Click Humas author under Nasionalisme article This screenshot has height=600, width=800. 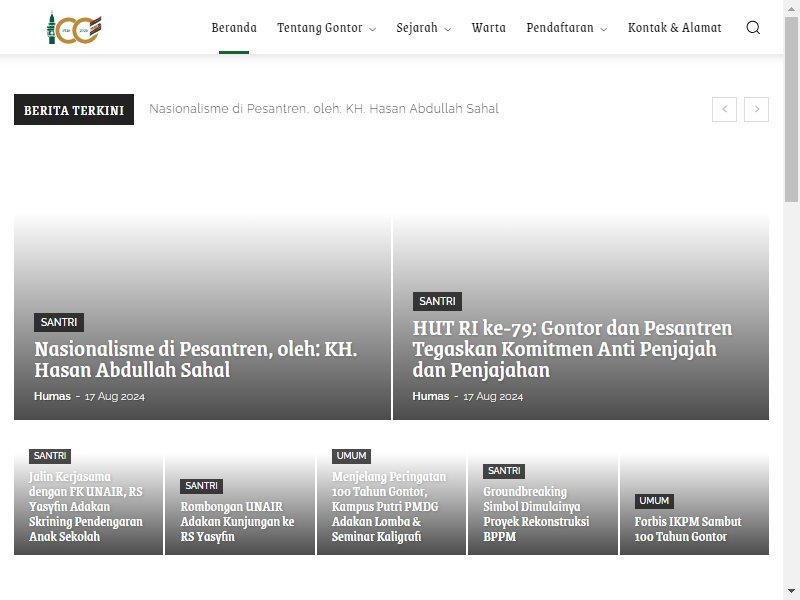[52, 396]
